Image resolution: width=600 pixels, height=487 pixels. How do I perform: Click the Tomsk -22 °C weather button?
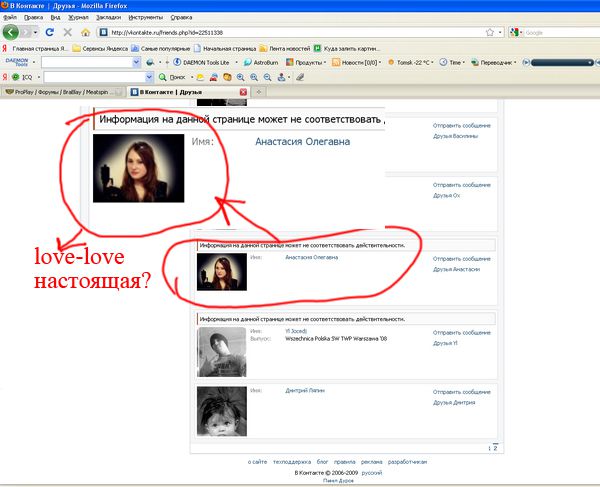tap(411, 62)
